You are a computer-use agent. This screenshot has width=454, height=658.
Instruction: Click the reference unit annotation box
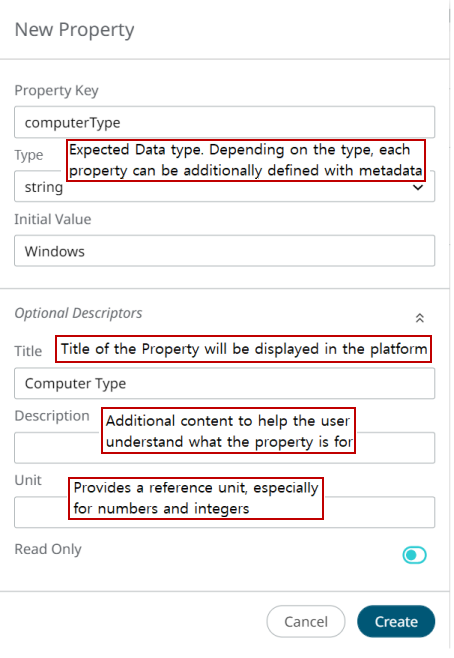tap(196, 499)
